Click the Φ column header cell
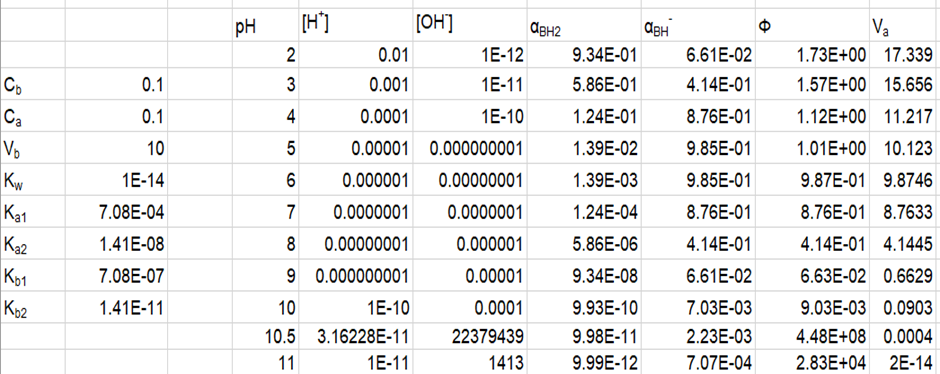The height and width of the screenshot is (374, 940). 812,26
